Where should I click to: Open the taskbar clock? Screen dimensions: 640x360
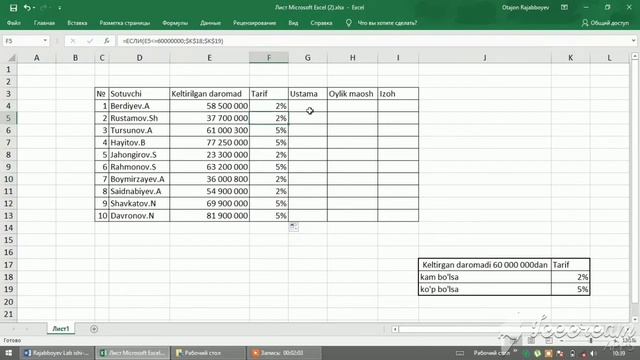point(619,353)
